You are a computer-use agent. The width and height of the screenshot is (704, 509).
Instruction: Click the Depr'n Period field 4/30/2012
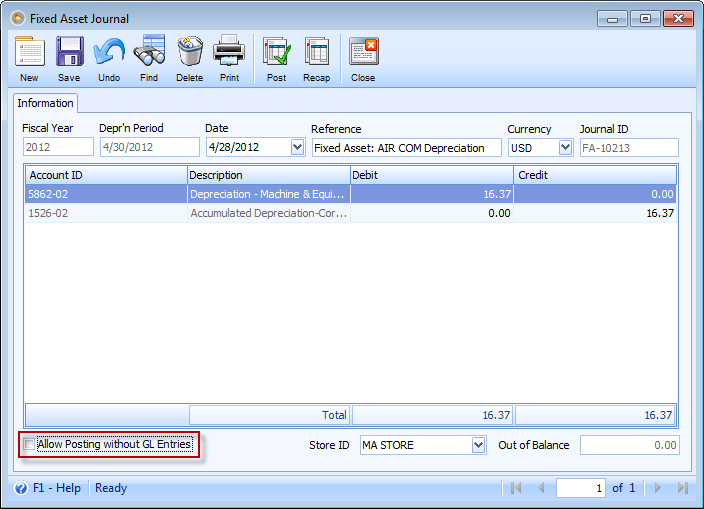[150, 147]
